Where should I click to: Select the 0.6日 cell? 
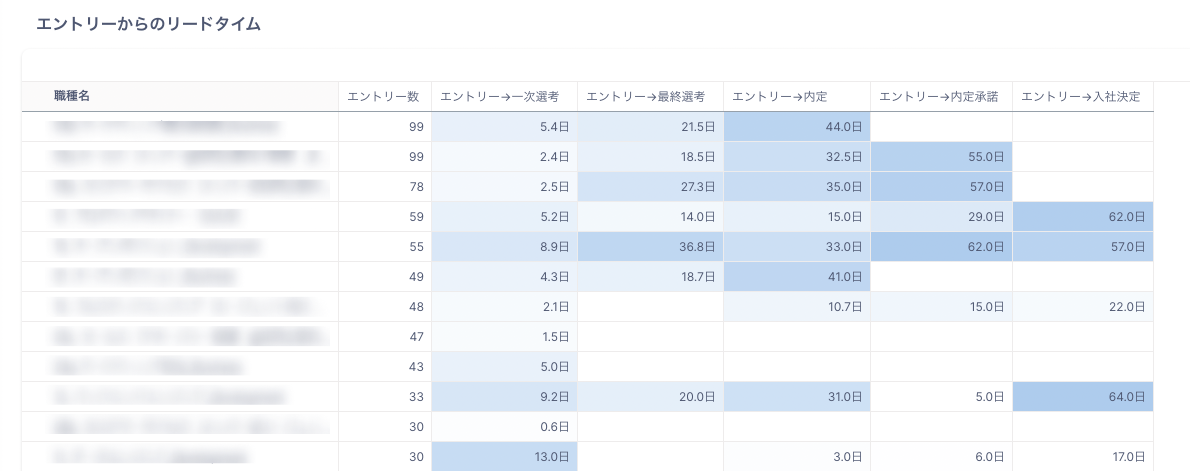pyautogui.click(x=504, y=427)
